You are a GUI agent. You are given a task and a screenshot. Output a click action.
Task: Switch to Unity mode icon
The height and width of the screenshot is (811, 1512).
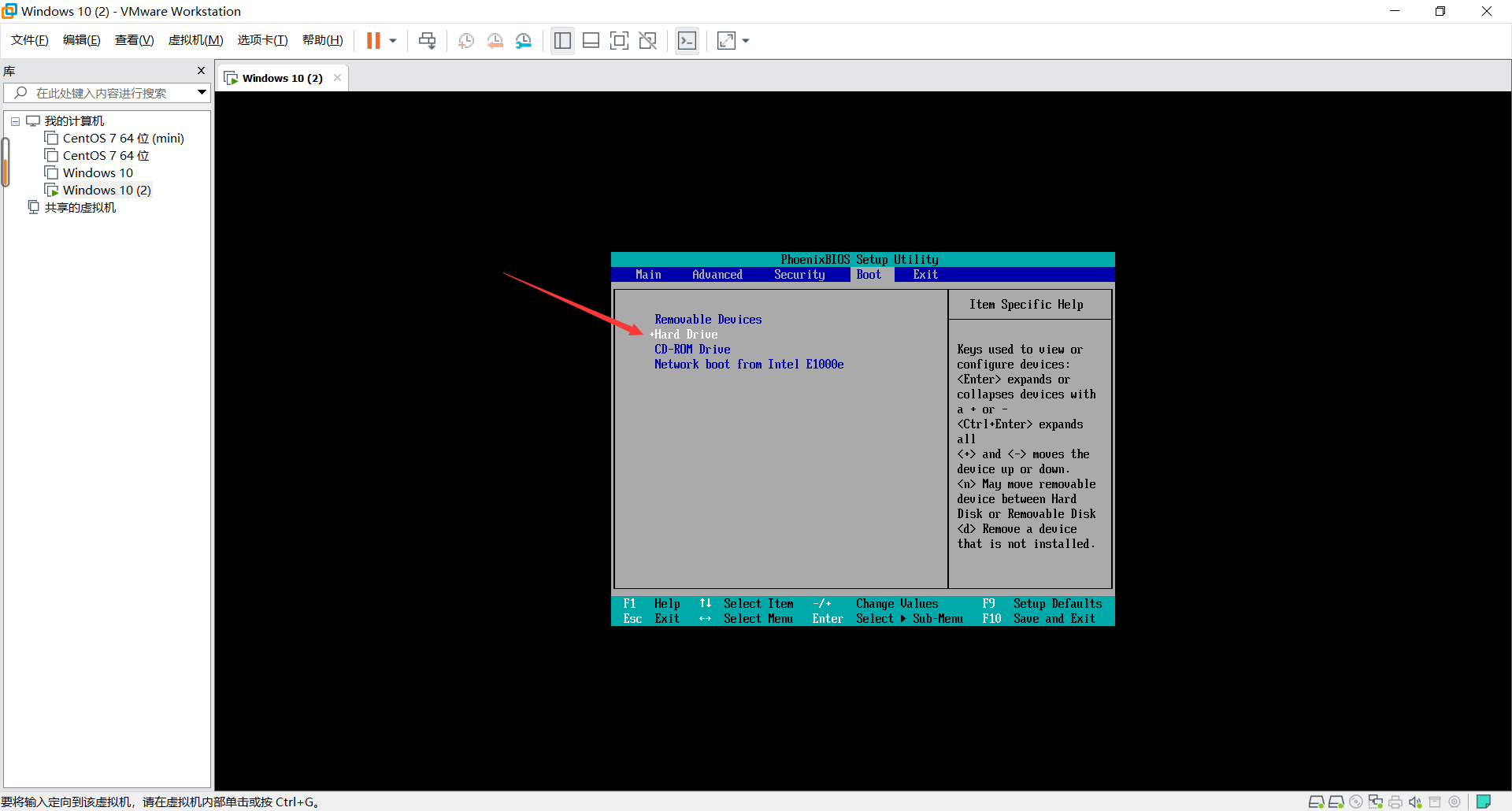point(648,41)
